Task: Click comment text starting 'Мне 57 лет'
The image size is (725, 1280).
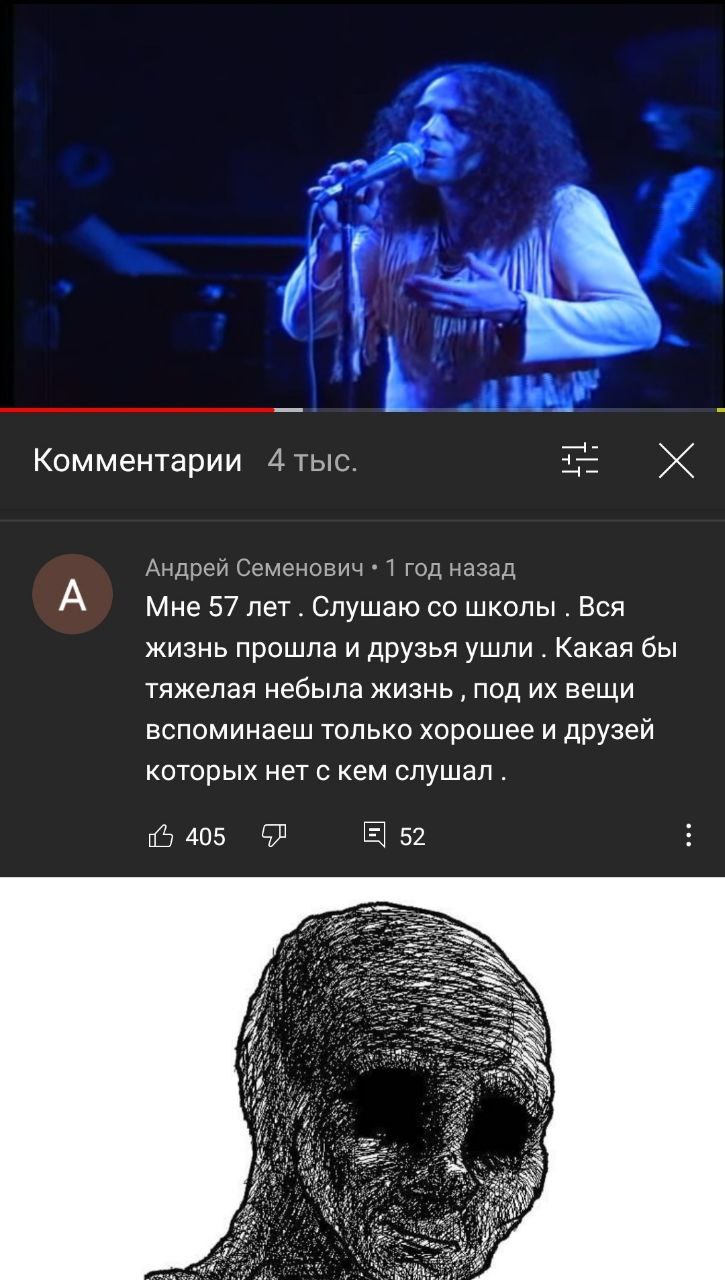Action: tap(412, 690)
